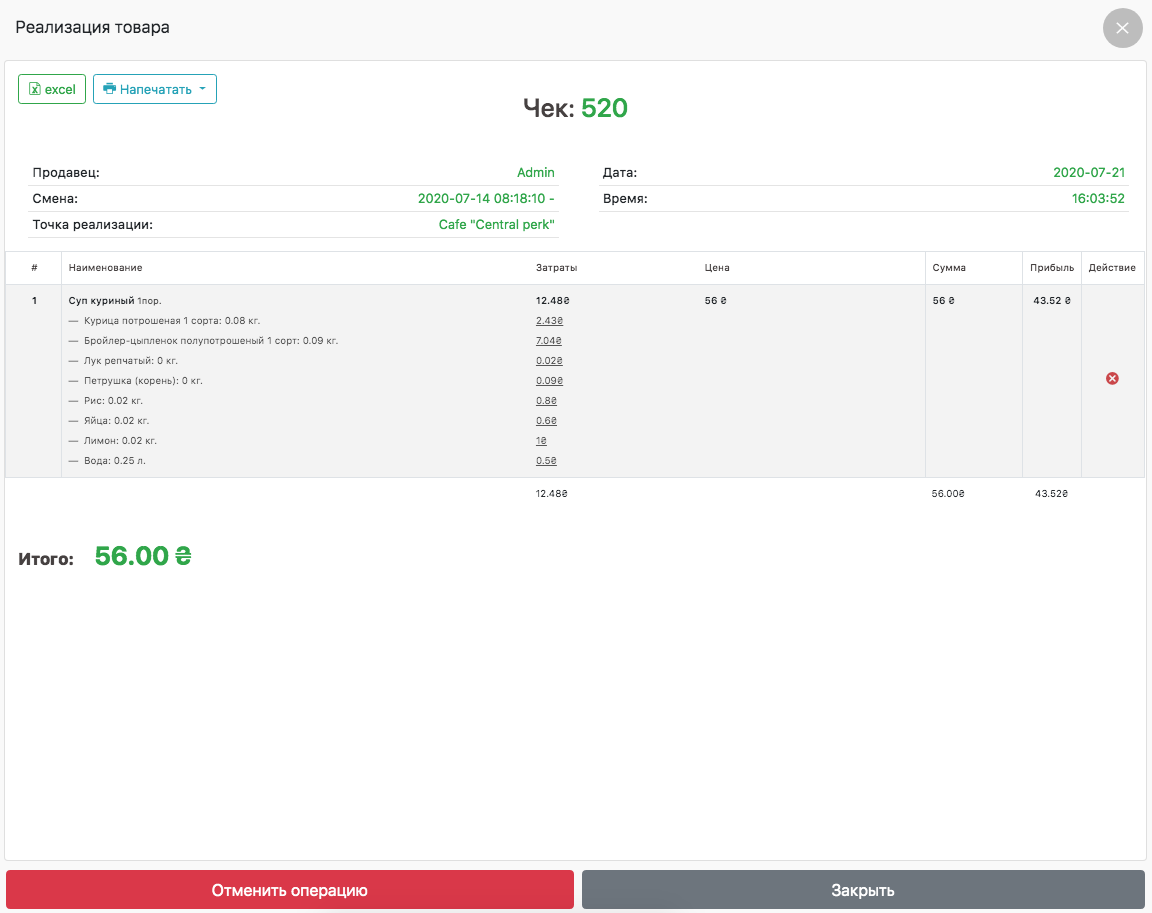This screenshot has height=913, width=1152.
Task: Click the Прибыль column header
Action: pyautogui.click(x=1051, y=268)
